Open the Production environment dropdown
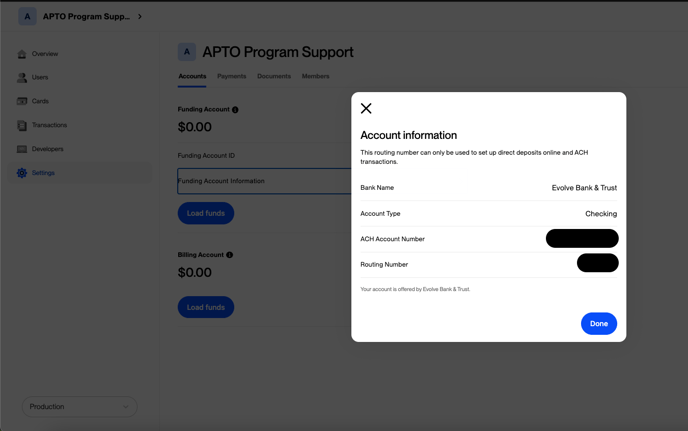 tap(79, 406)
